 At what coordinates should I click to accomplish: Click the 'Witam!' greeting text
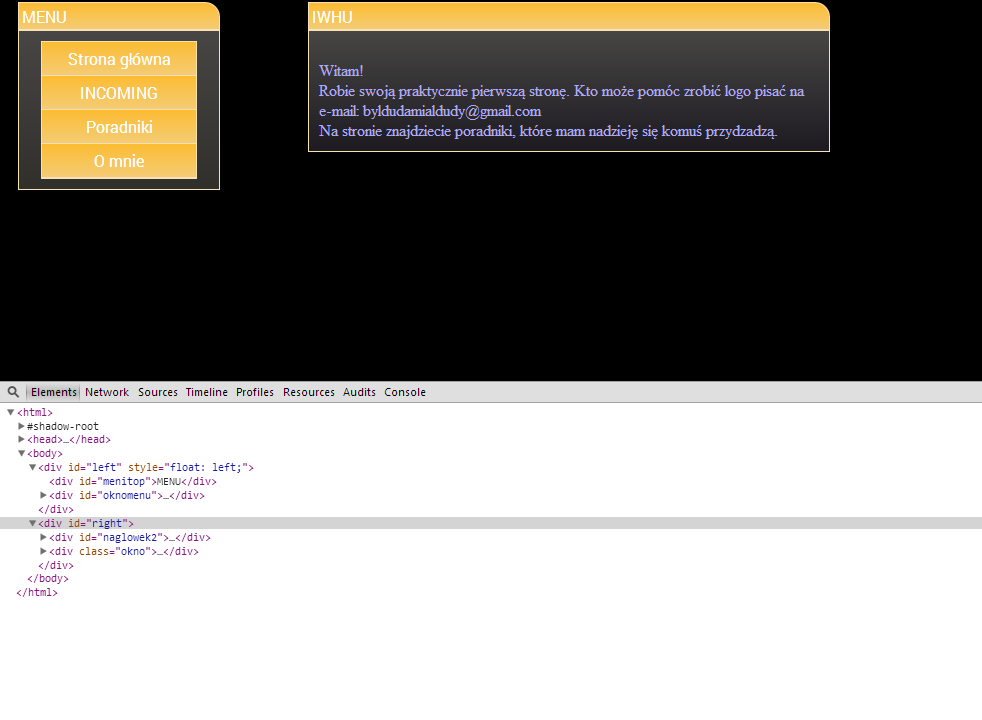[x=341, y=71]
